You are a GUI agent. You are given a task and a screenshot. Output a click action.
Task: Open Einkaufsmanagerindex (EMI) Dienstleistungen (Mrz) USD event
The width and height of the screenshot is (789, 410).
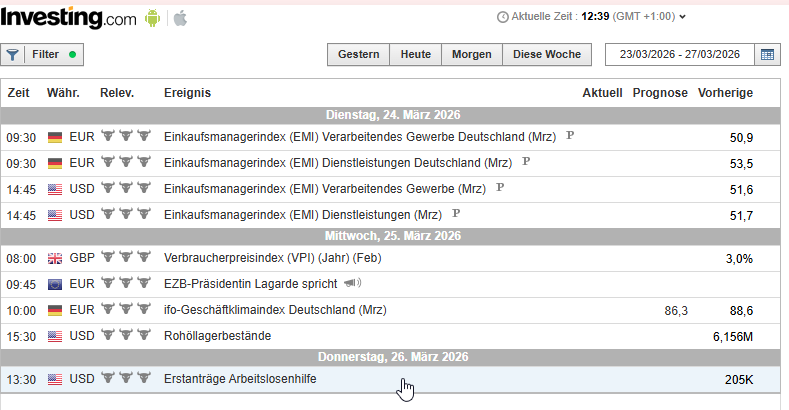tap(302, 215)
